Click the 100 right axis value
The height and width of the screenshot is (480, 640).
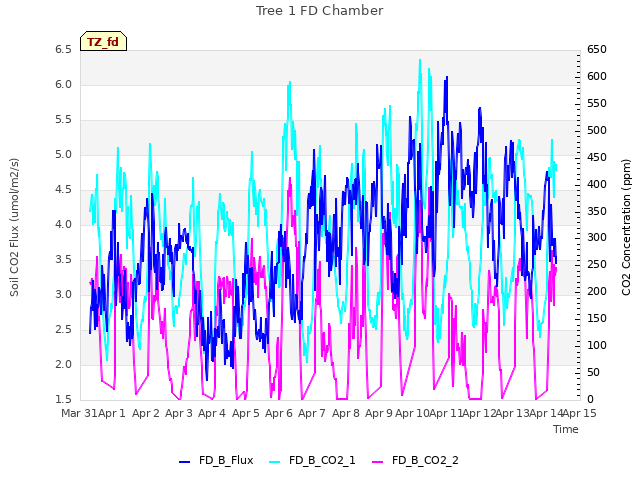point(597,345)
